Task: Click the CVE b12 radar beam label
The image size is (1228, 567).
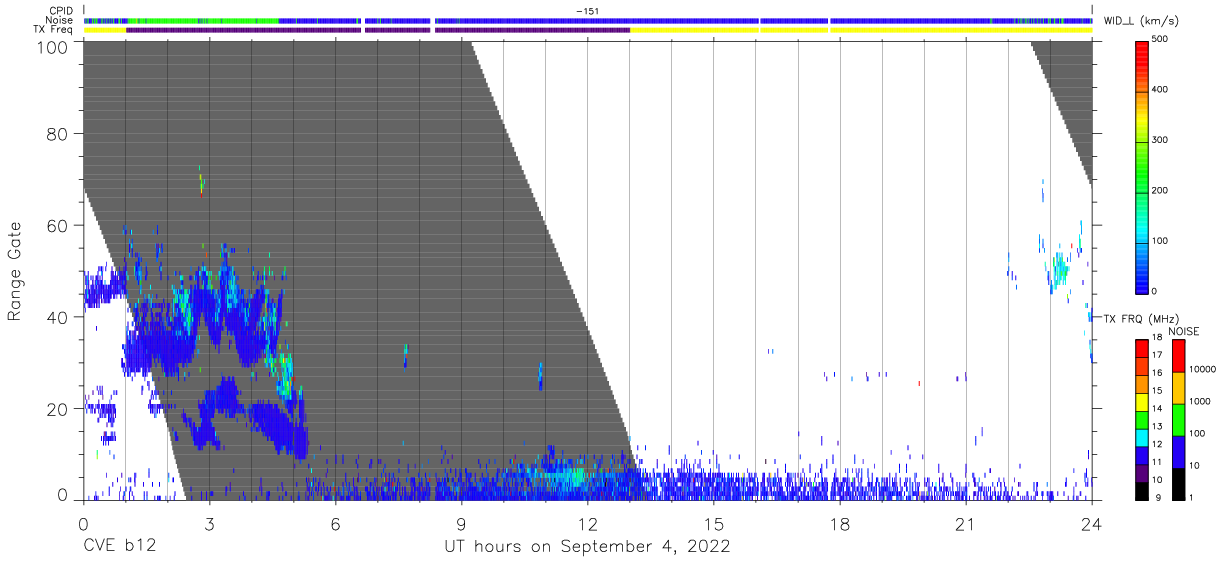Action: click(118, 547)
